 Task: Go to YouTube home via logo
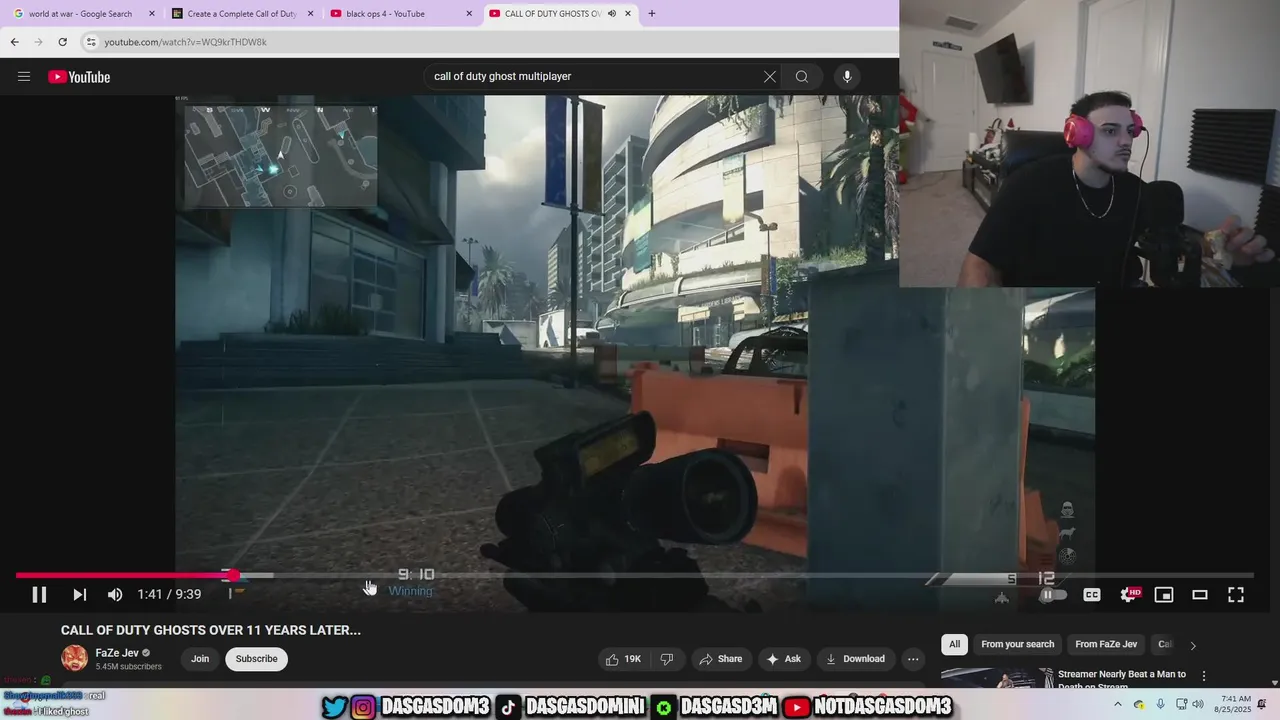[79, 77]
